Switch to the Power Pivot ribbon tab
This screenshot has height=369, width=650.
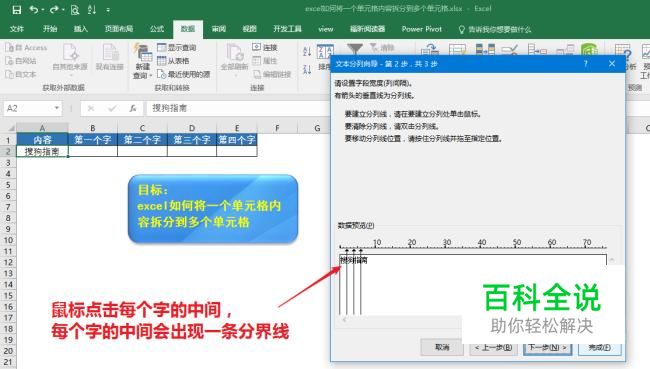coord(422,29)
